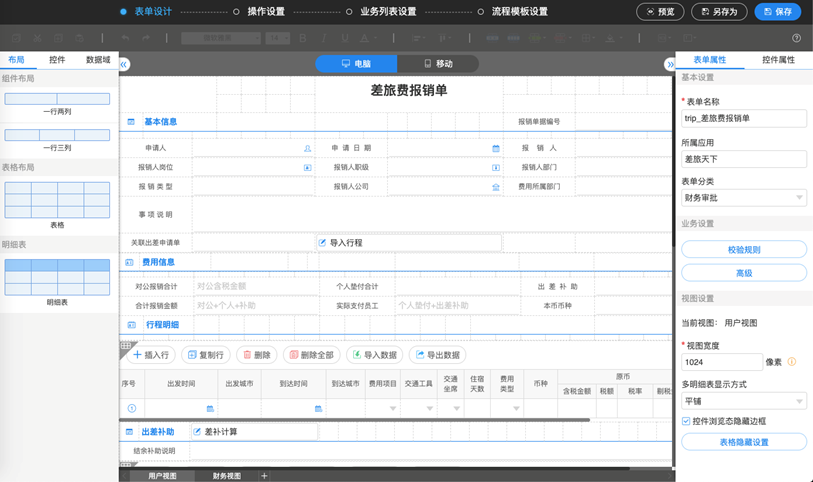
Task: Go to 流程模板设置 step
Action: [x=520, y=11]
